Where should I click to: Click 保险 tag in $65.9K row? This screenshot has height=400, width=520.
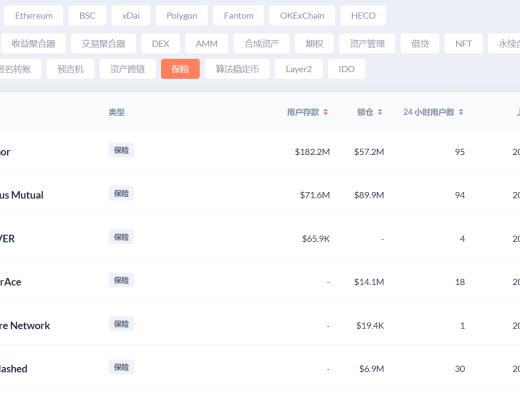pyautogui.click(x=121, y=237)
